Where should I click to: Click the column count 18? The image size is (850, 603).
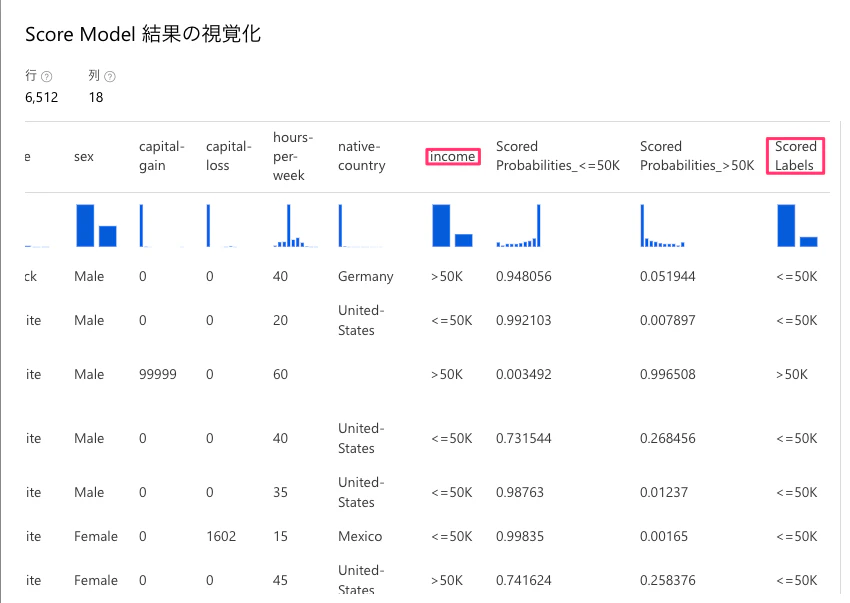point(96,98)
